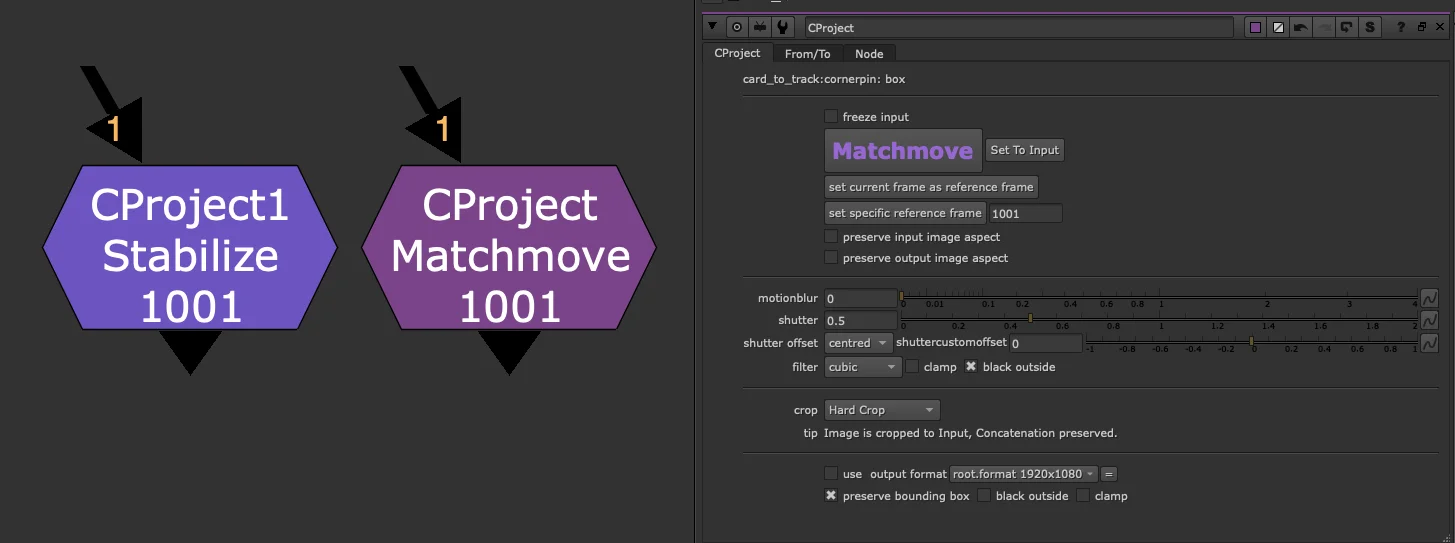Screen dimensions: 1455x543
Task: Enable the clamp checkbox beside filter
Action: tap(912, 367)
